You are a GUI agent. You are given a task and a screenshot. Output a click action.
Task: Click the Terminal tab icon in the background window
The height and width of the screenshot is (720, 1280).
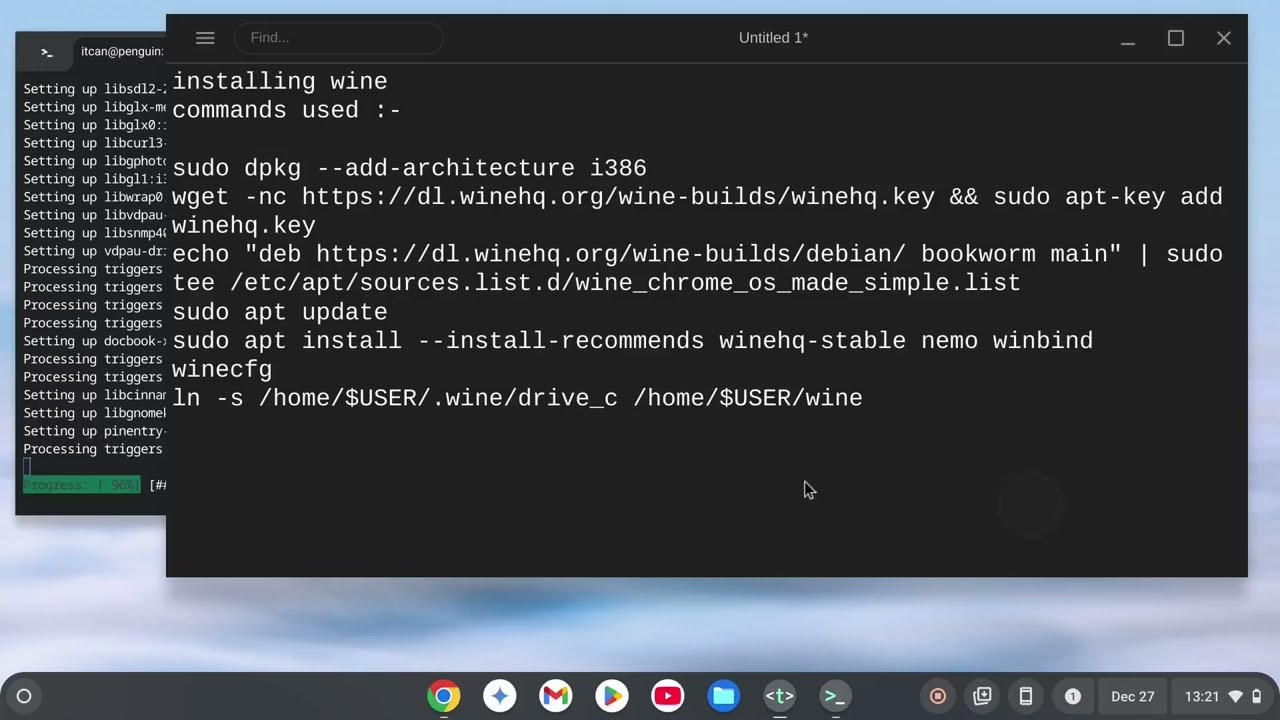pos(46,51)
